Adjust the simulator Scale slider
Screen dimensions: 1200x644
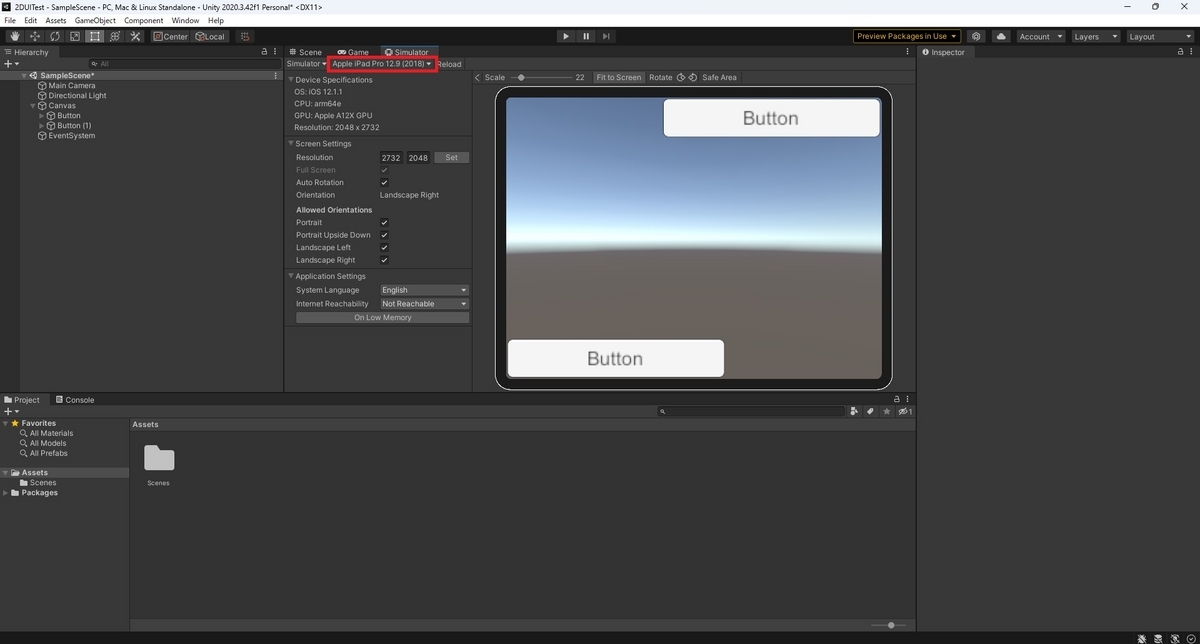[539, 77]
